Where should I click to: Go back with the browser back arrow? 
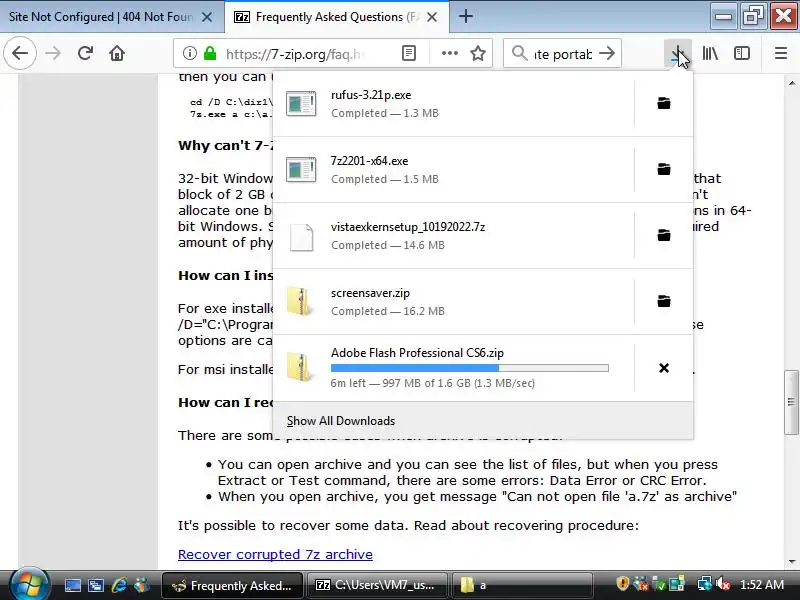coord(20,53)
